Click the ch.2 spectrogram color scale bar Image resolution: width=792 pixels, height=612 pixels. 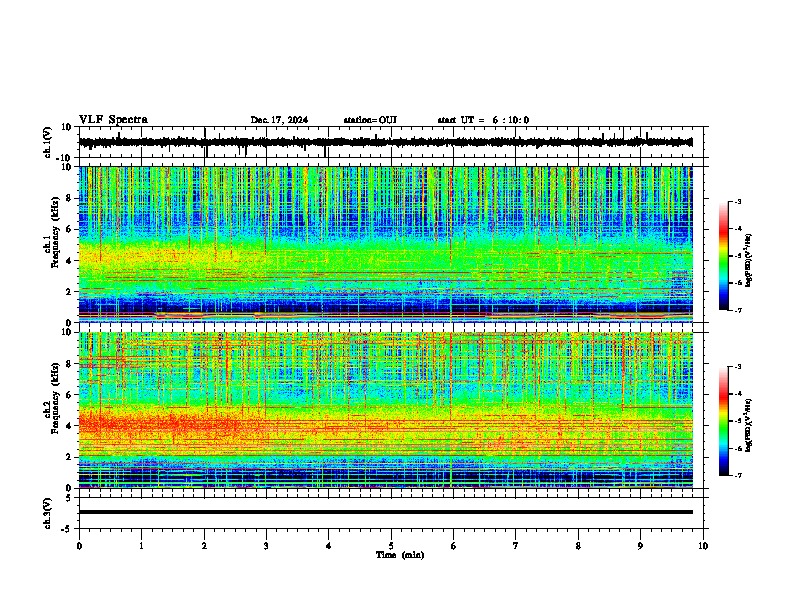click(x=723, y=421)
